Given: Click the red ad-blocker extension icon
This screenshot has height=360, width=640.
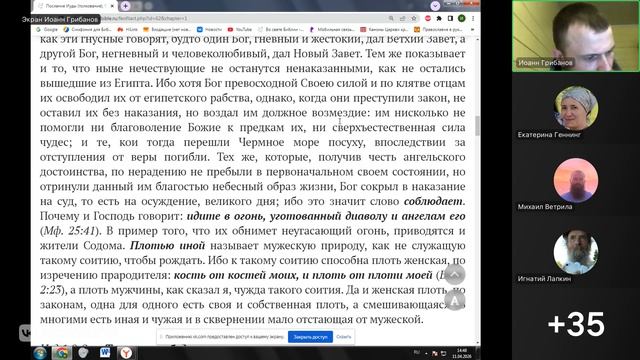Looking at the screenshot, I should point(428,18).
